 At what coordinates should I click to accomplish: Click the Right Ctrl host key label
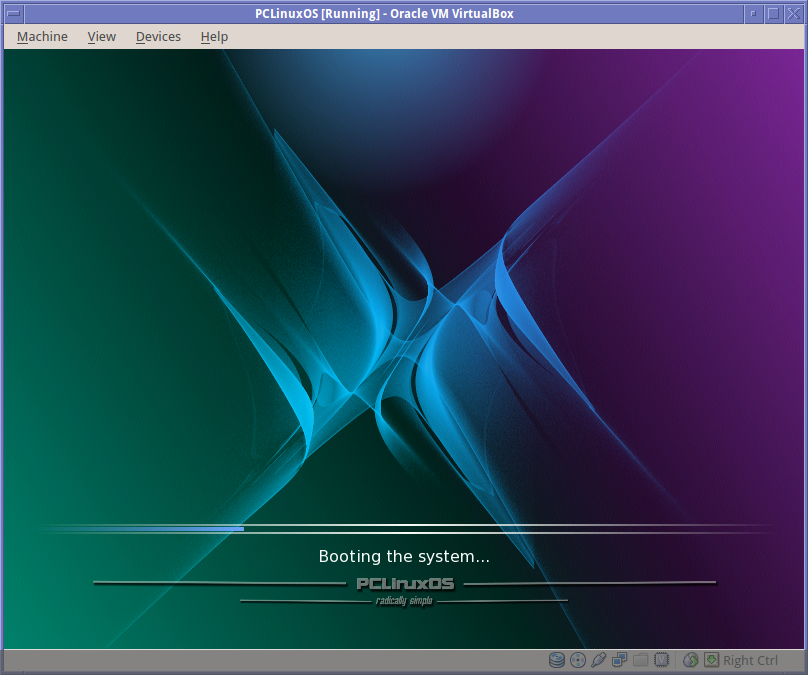click(x=750, y=660)
